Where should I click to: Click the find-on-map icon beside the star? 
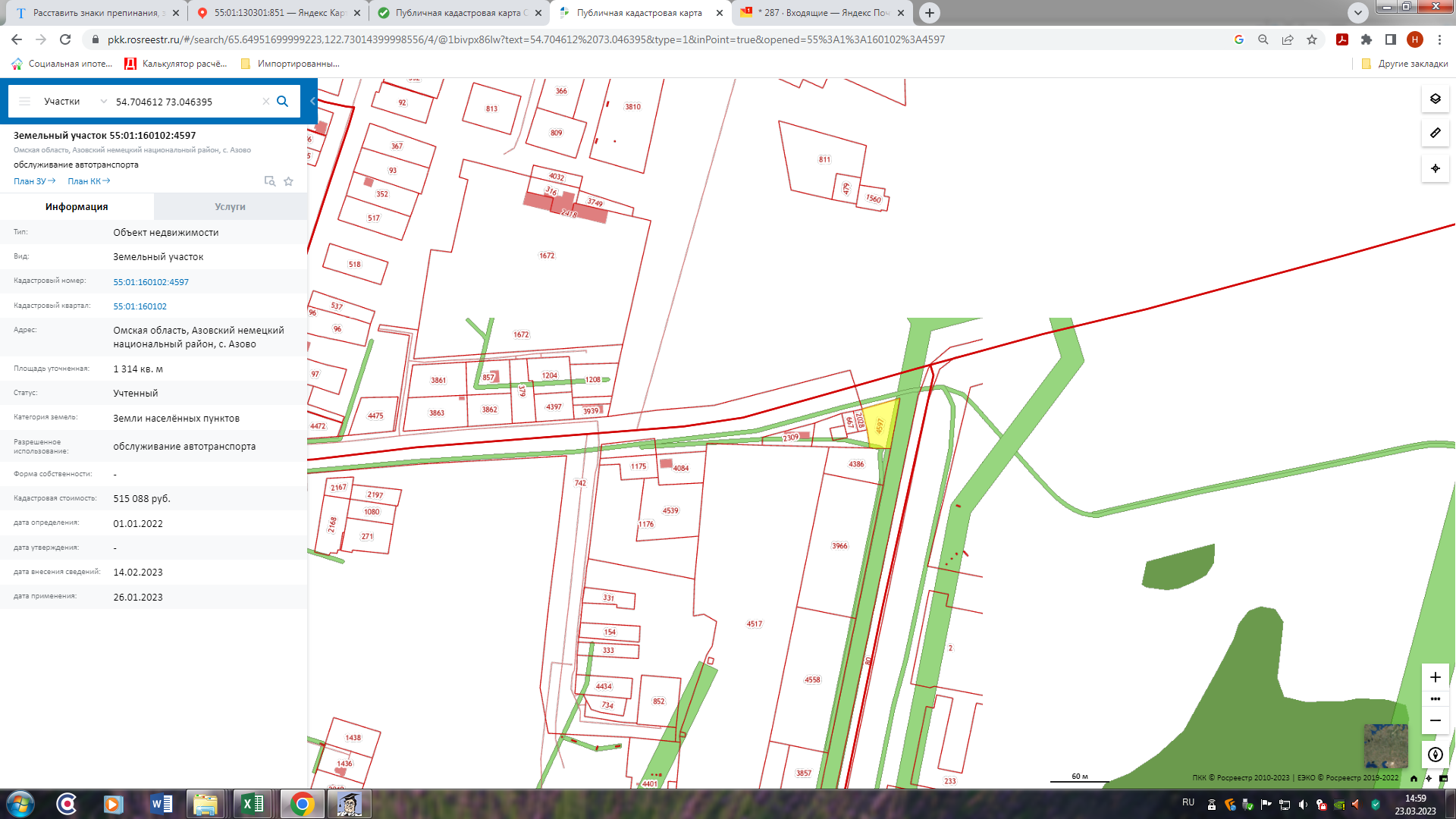pos(269,181)
